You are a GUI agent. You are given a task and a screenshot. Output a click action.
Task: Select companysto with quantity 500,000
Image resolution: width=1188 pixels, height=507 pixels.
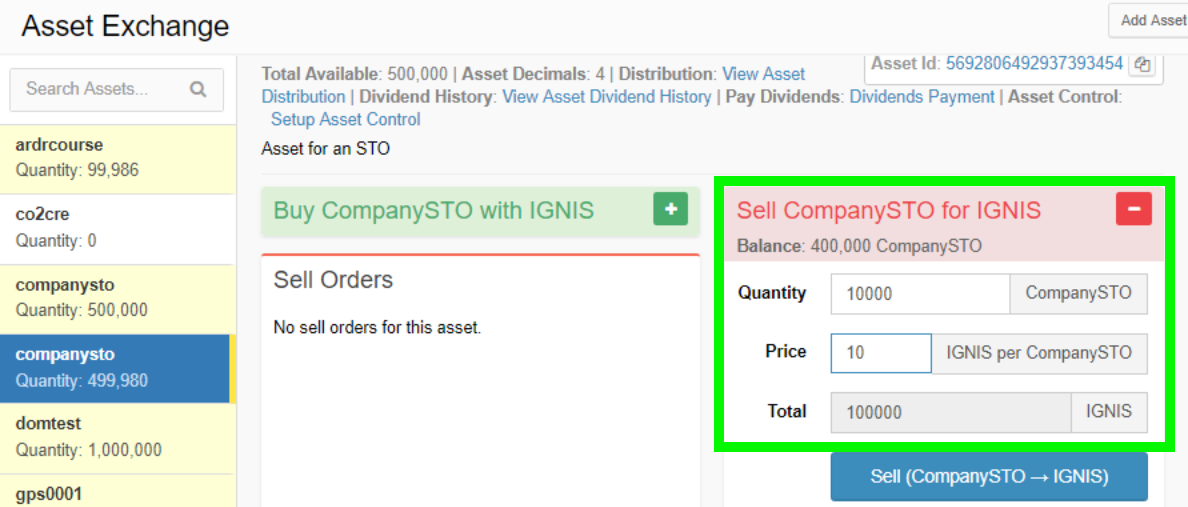(x=118, y=297)
